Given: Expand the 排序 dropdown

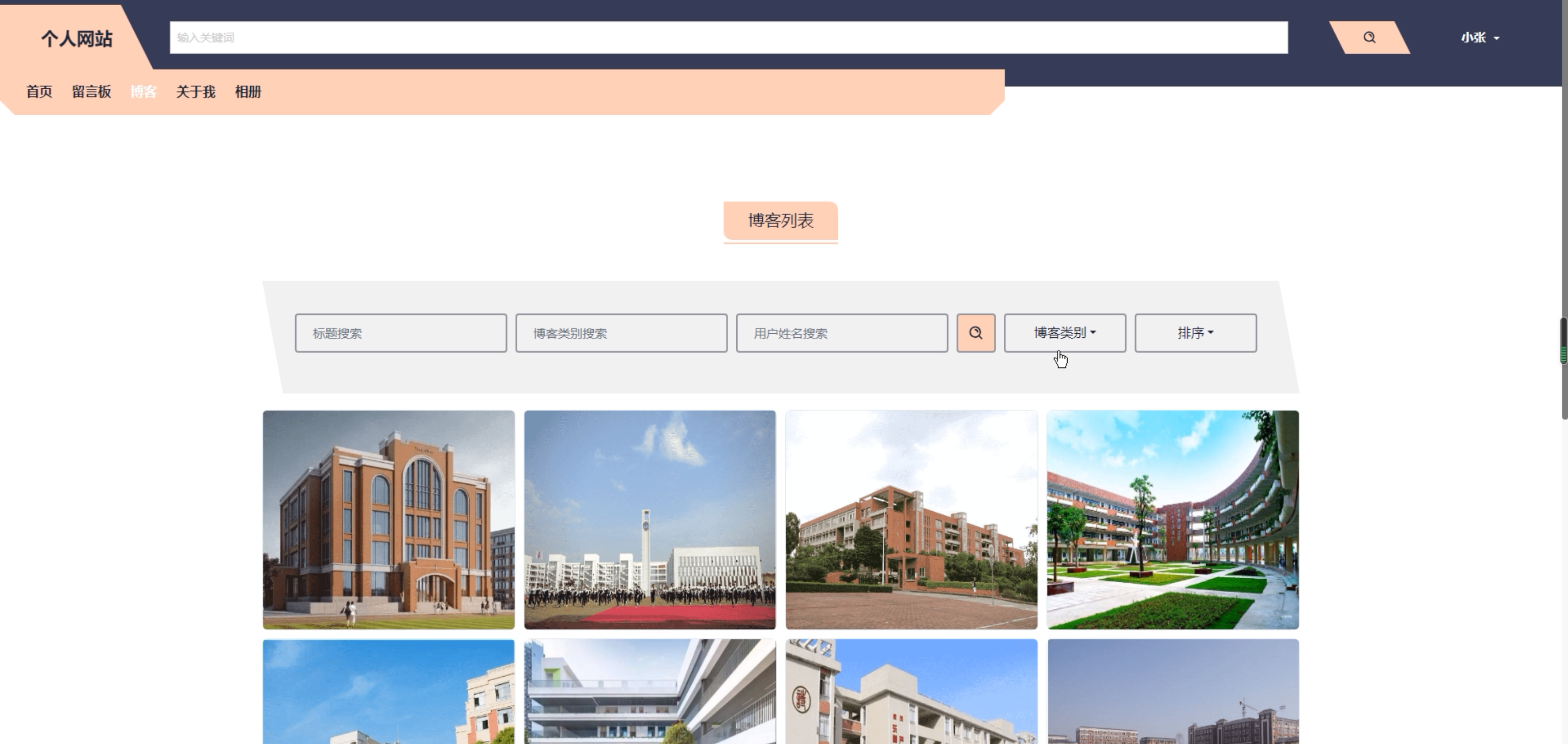Looking at the screenshot, I should tap(1195, 333).
